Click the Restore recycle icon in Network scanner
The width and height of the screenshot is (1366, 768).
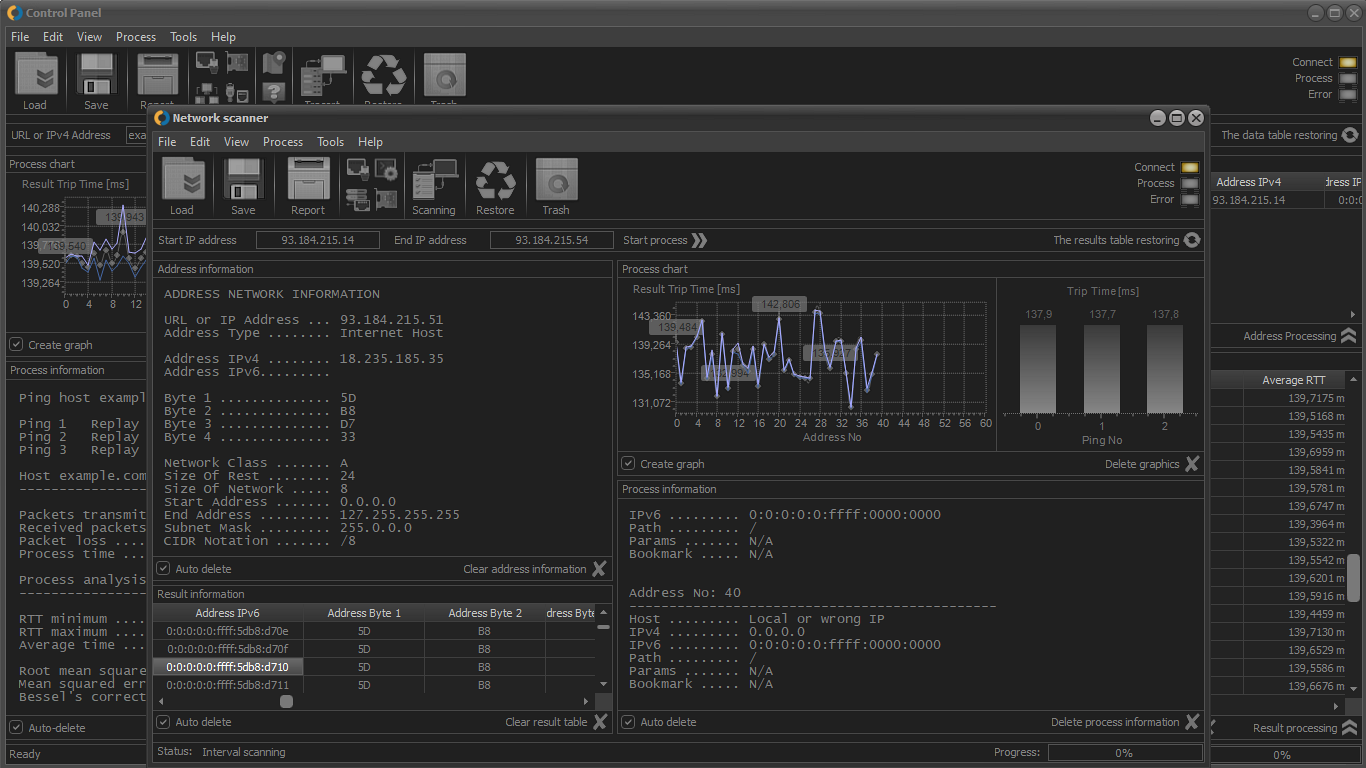coord(495,181)
